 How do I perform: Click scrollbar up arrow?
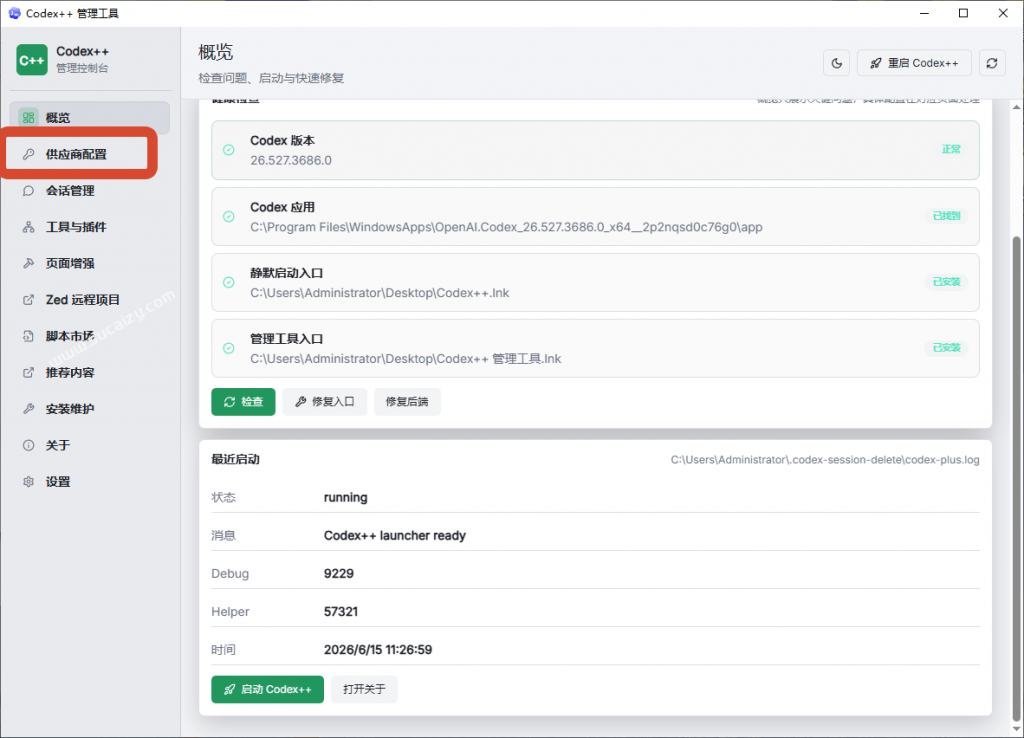pyautogui.click(x=1016, y=107)
